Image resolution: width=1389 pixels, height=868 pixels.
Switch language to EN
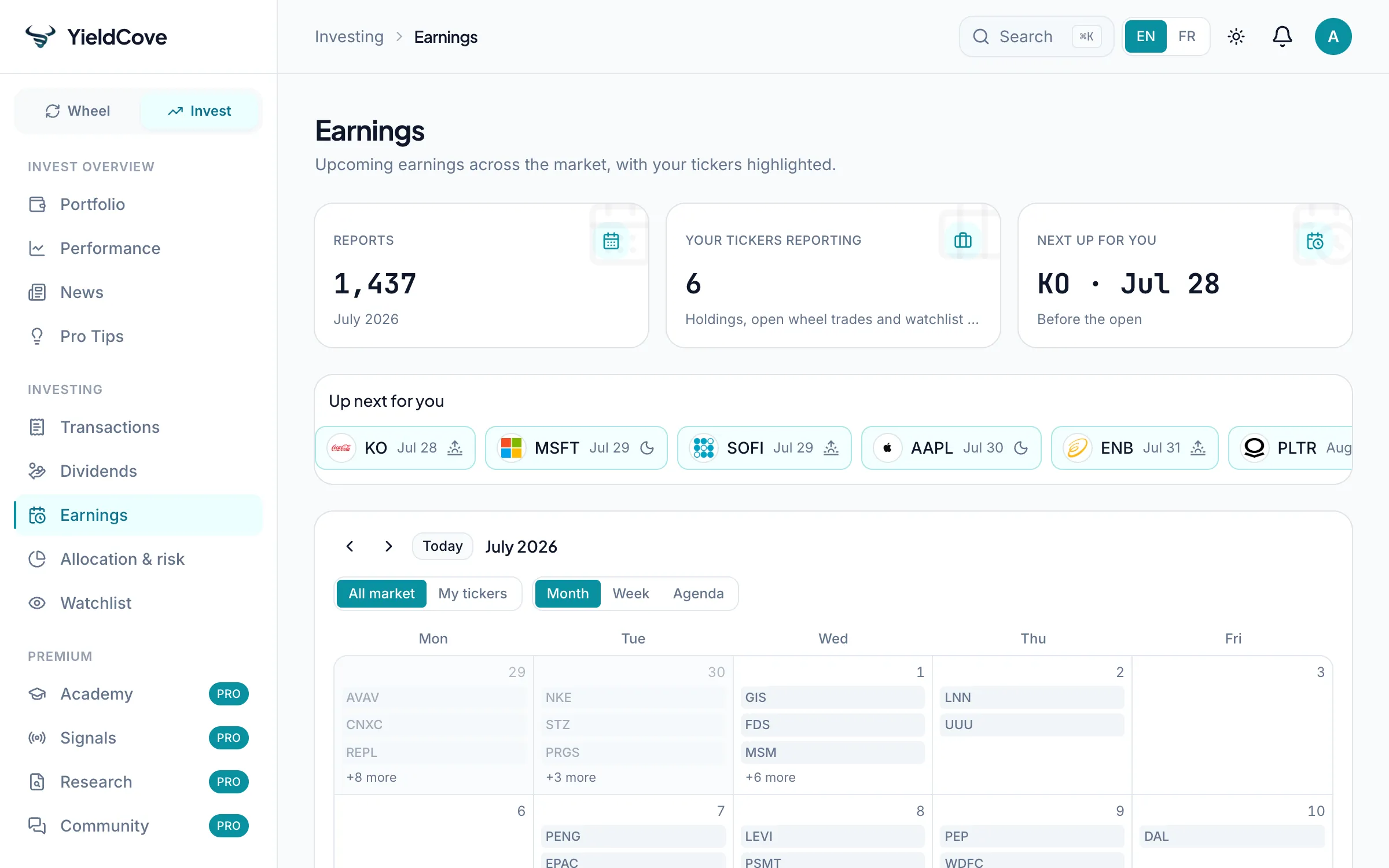tap(1145, 36)
